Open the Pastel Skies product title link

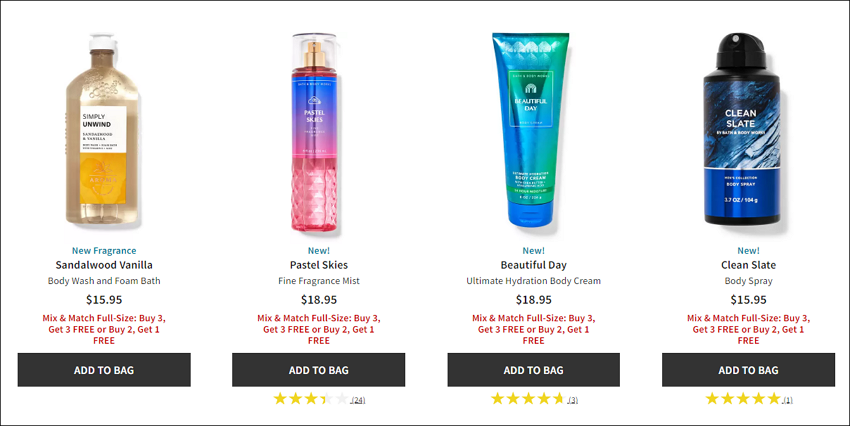pyautogui.click(x=319, y=265)
